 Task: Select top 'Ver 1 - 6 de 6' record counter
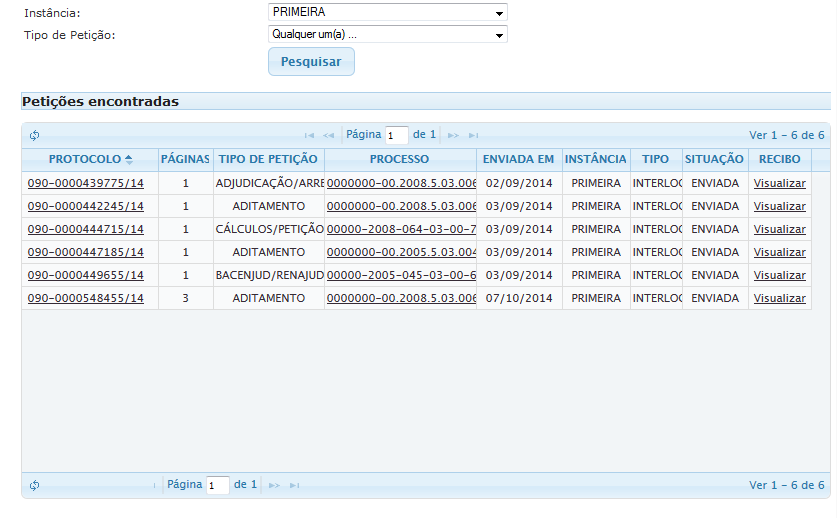[x=786, y=135]
